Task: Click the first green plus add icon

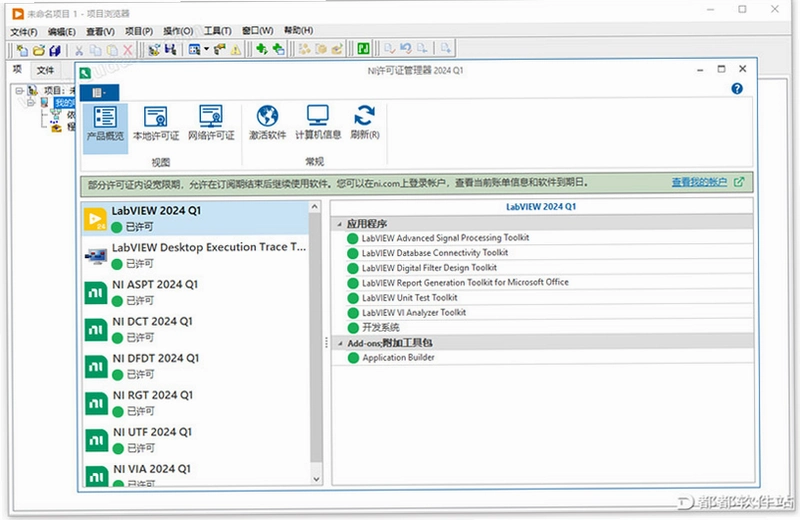Action: [x=262, y=49]
